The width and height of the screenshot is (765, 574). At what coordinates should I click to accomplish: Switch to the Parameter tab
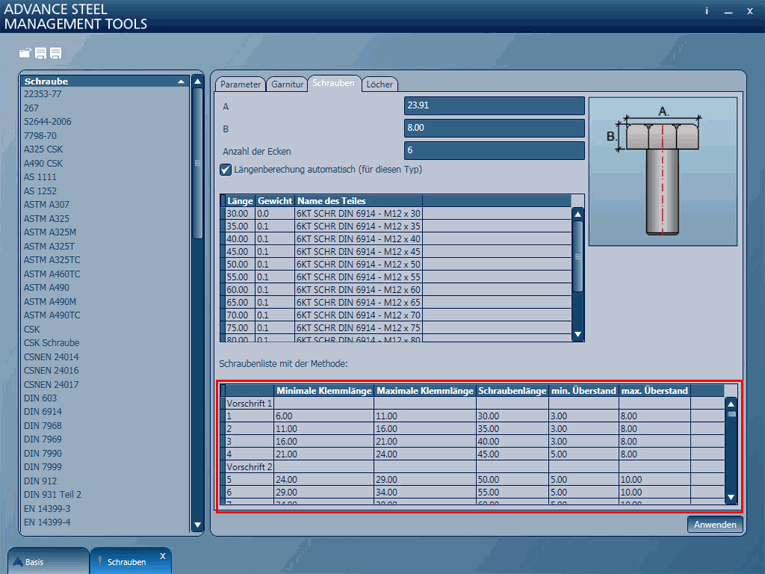click(x=240, y=84)
